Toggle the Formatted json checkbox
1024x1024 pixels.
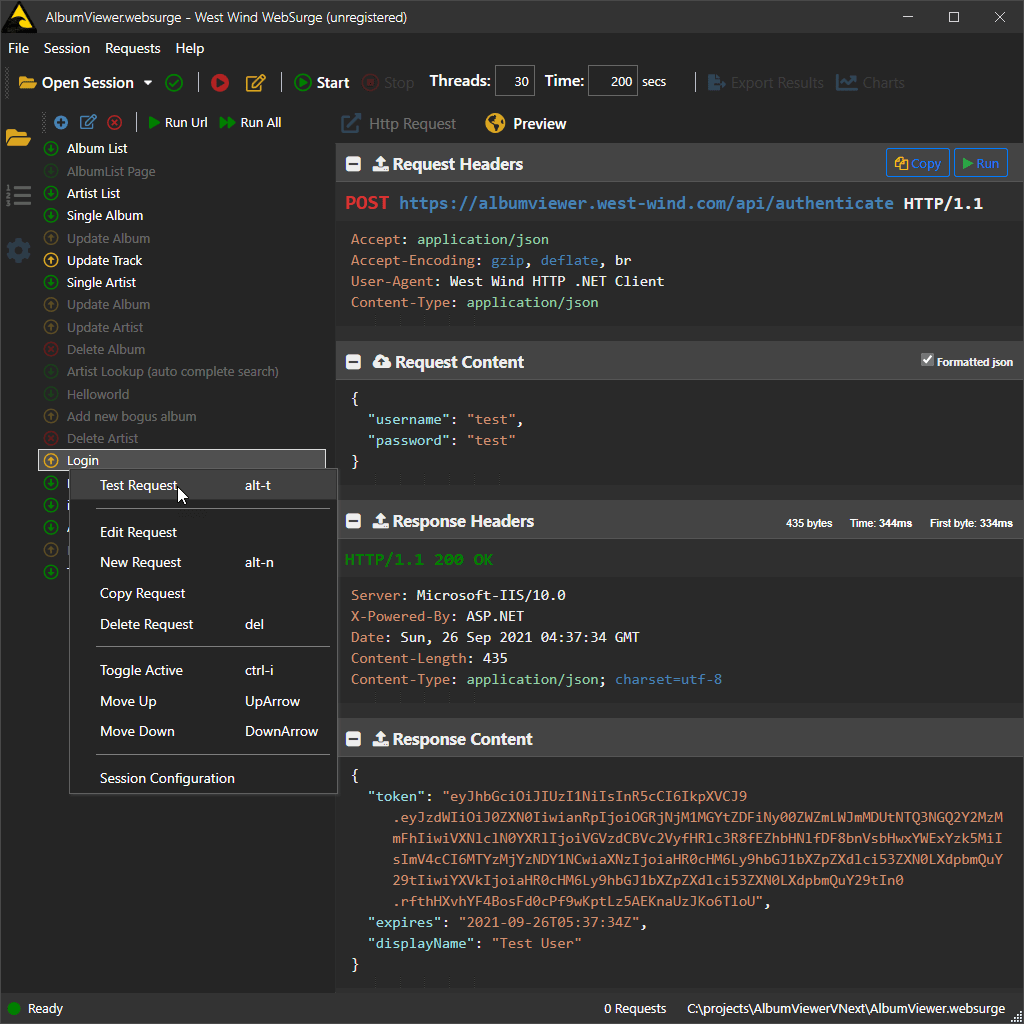tap(927, 361)
